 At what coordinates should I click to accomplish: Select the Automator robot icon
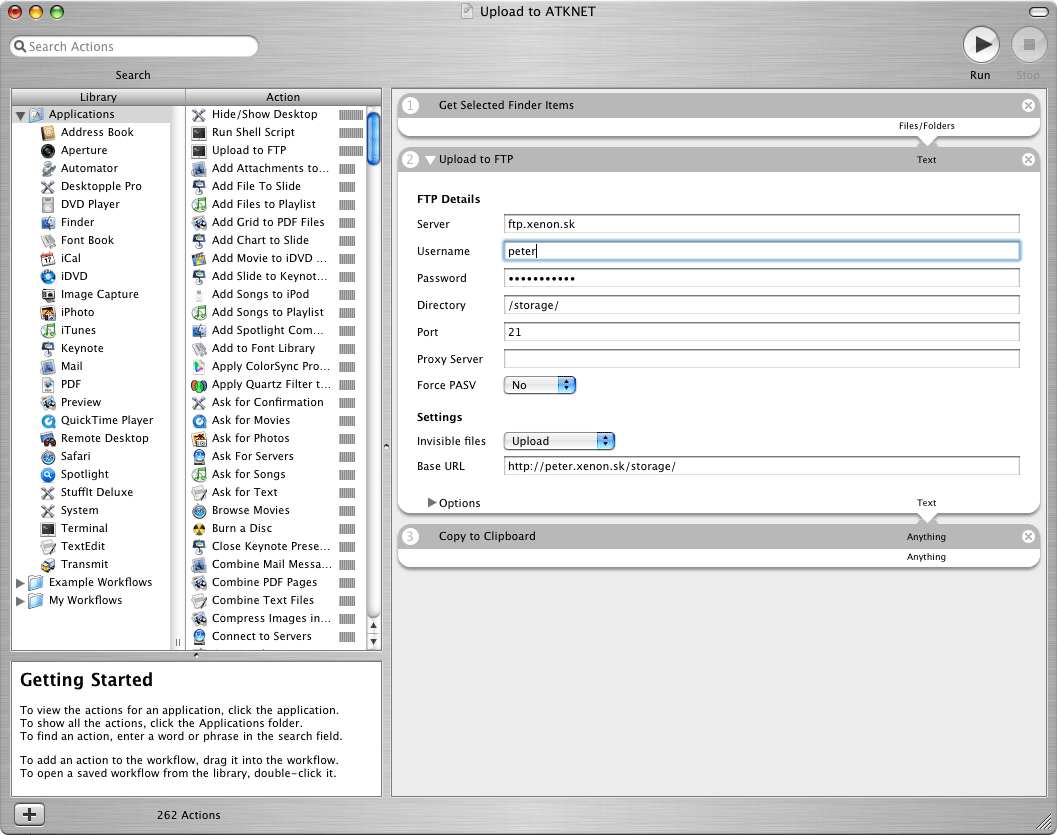click(48, 168)
